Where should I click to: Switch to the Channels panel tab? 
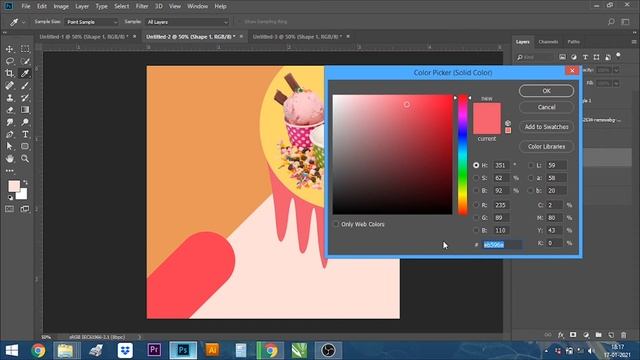(548, 42)
